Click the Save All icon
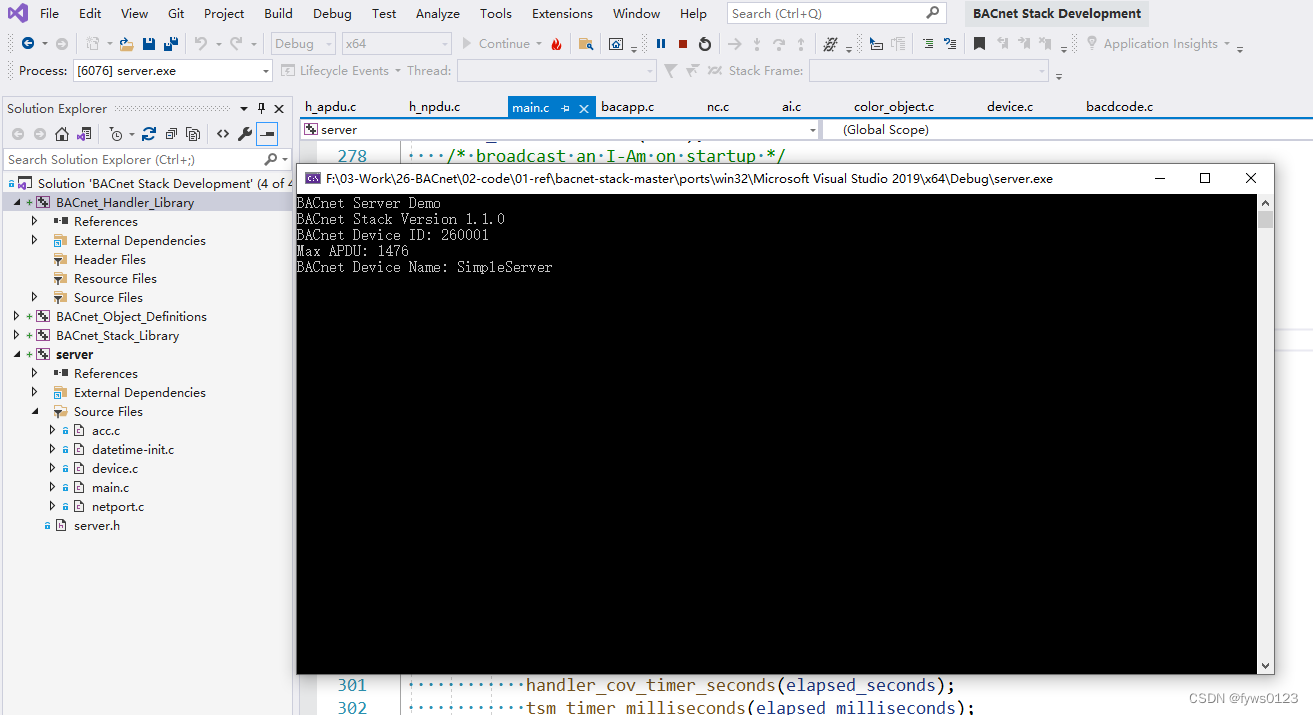 [171, 44]
